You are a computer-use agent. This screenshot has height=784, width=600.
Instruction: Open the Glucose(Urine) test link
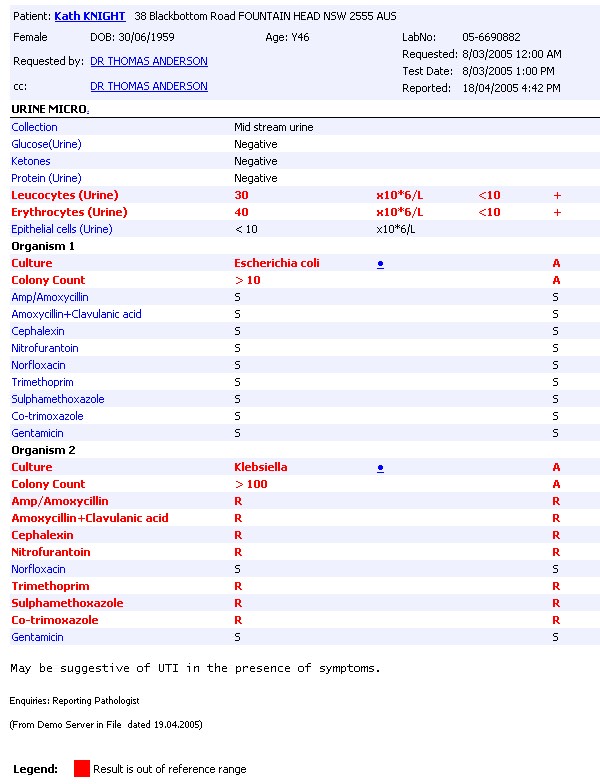pyautogui.click(x=46, y=145)
